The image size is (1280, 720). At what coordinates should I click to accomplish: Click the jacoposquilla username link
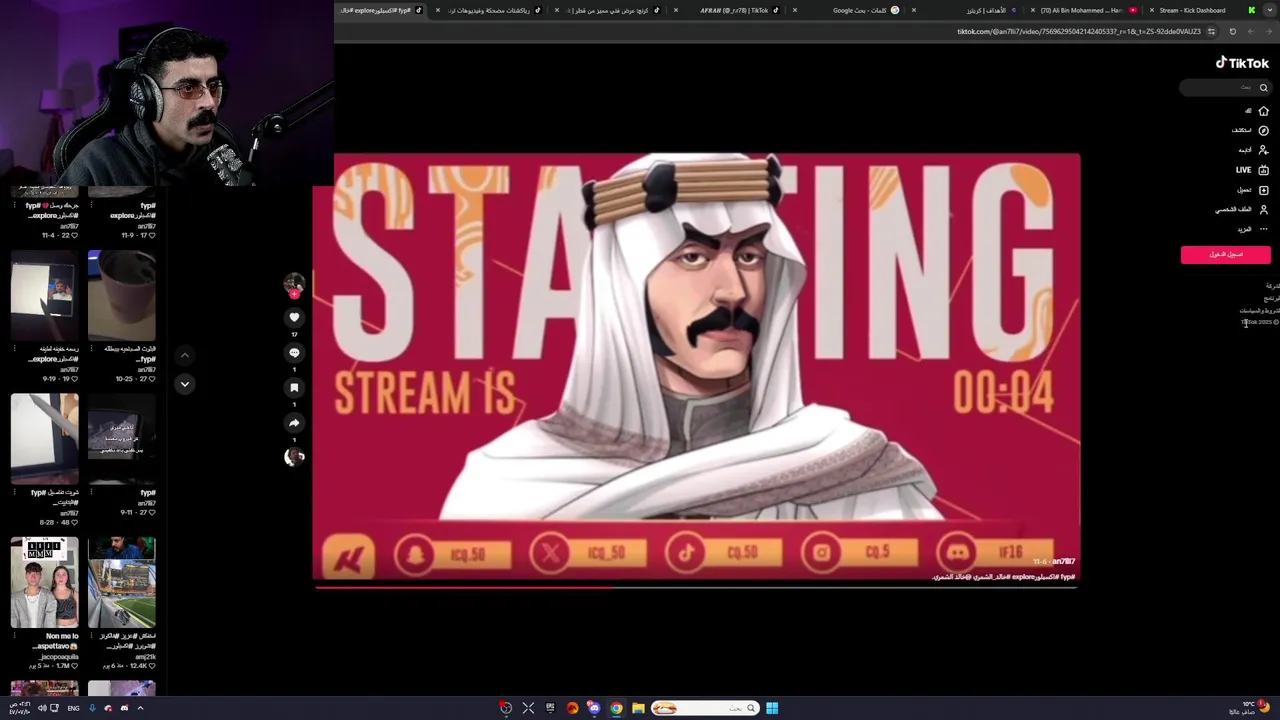[x=58, y=657]
